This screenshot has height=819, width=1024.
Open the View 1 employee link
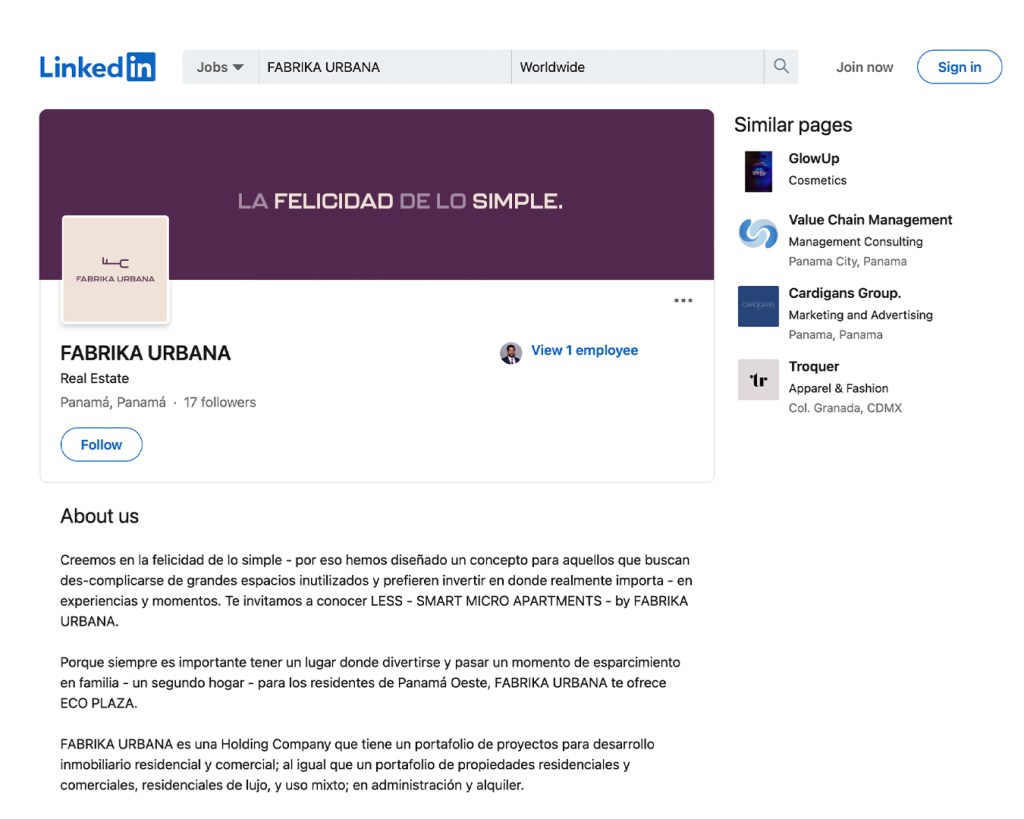point(584,350)
